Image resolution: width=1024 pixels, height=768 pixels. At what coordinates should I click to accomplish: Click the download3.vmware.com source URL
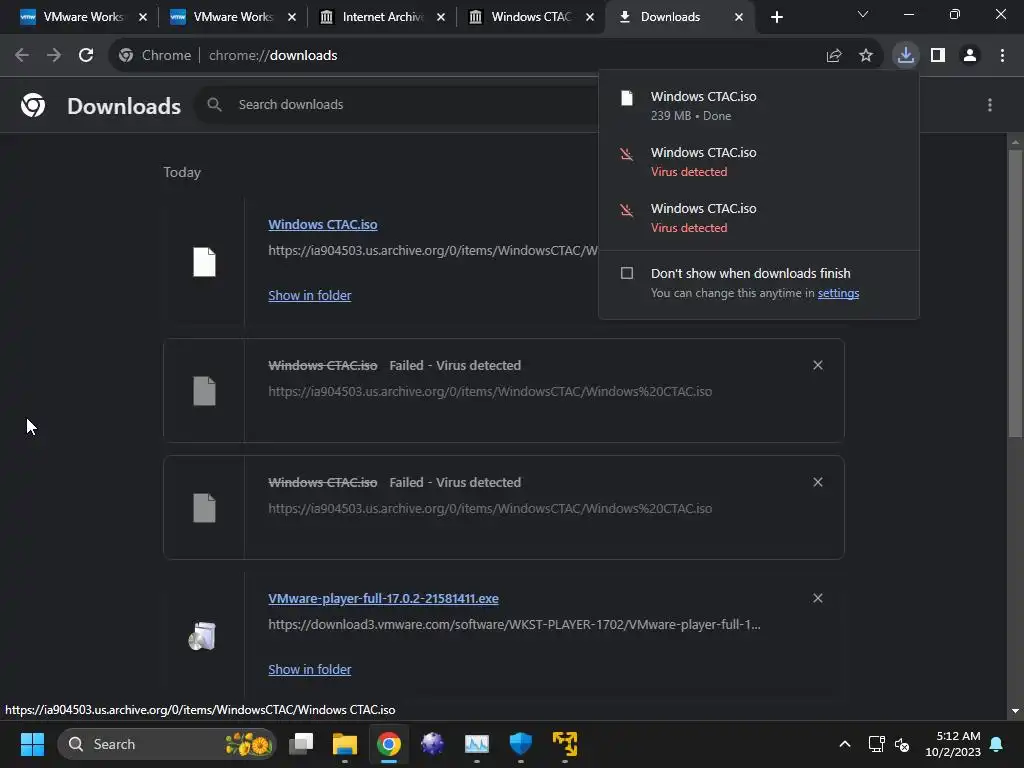click(x=514, y=624)
